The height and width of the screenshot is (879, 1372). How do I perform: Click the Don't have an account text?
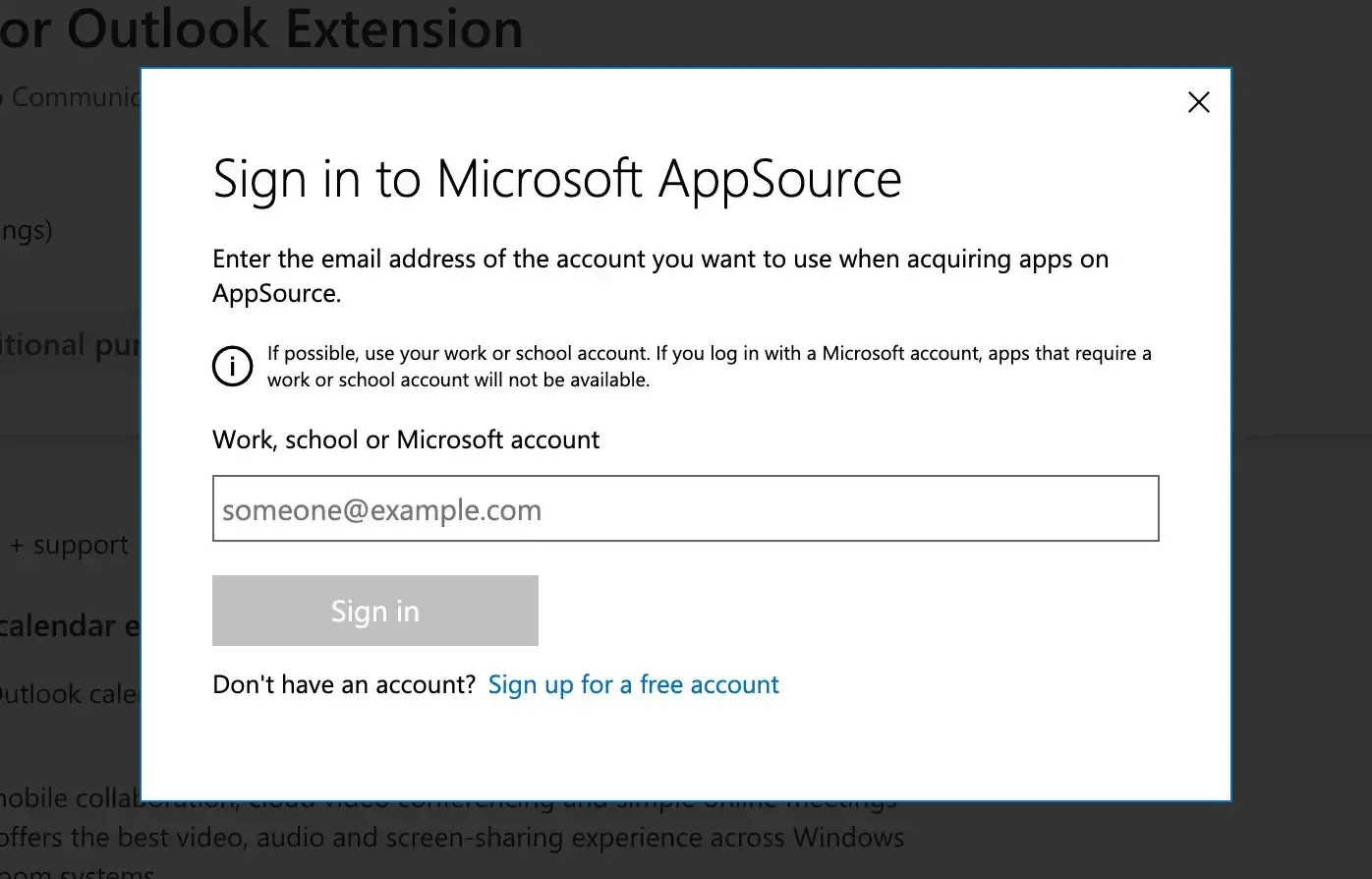[343, 684]
